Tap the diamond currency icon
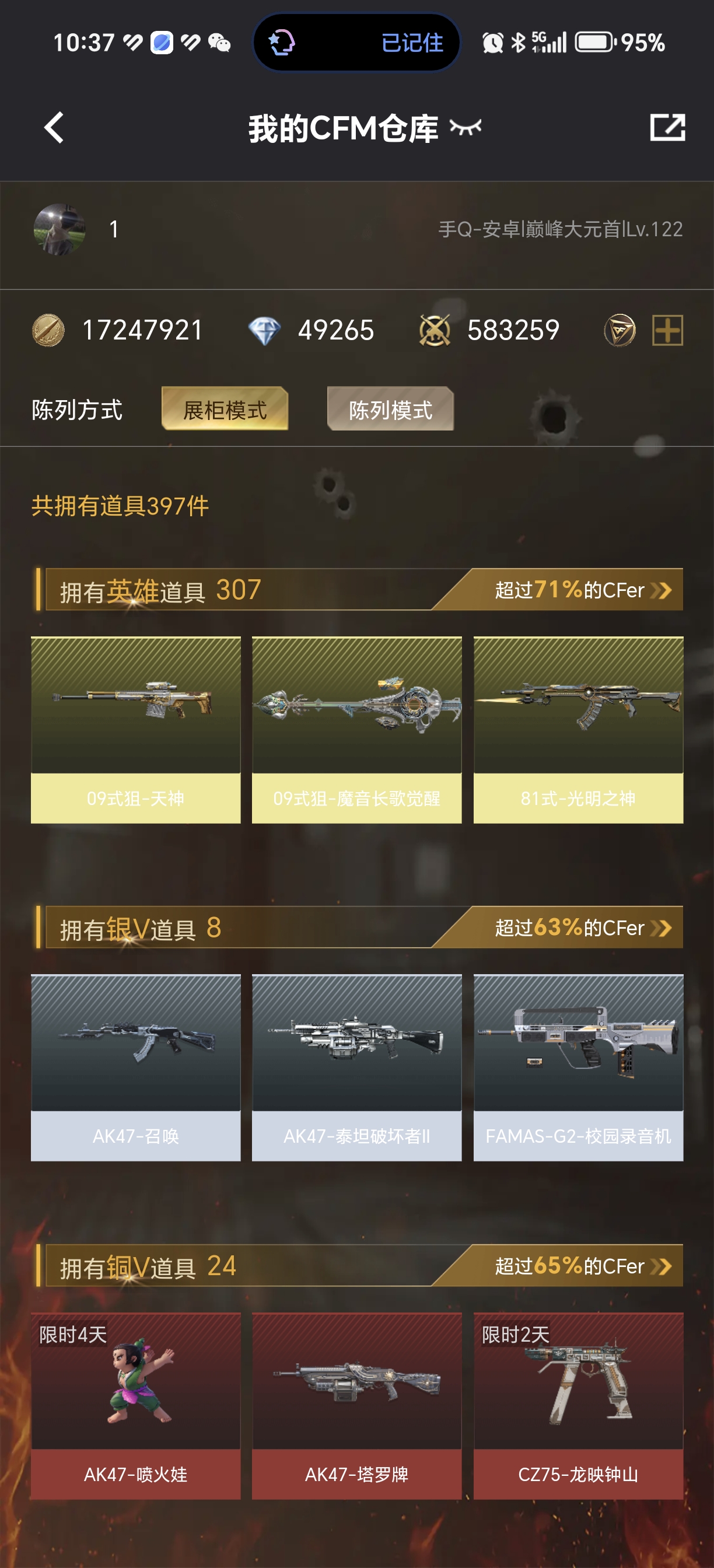 264,331
